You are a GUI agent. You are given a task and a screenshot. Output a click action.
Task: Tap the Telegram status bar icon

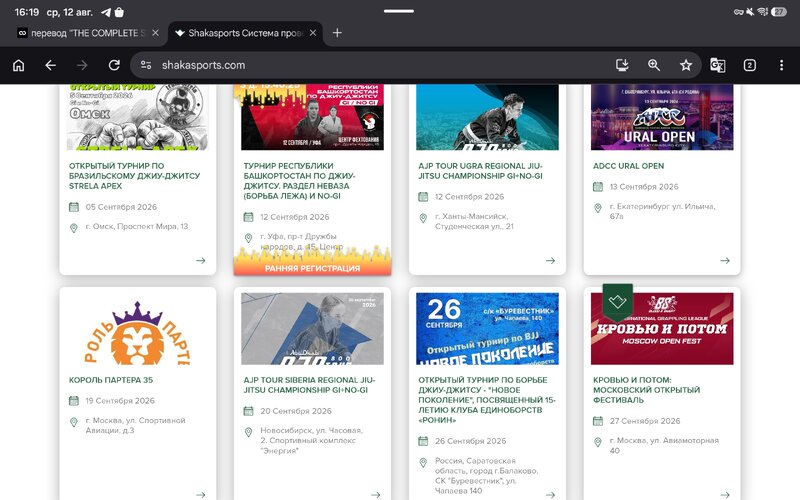pyautogui.click(x=106, y=12)
